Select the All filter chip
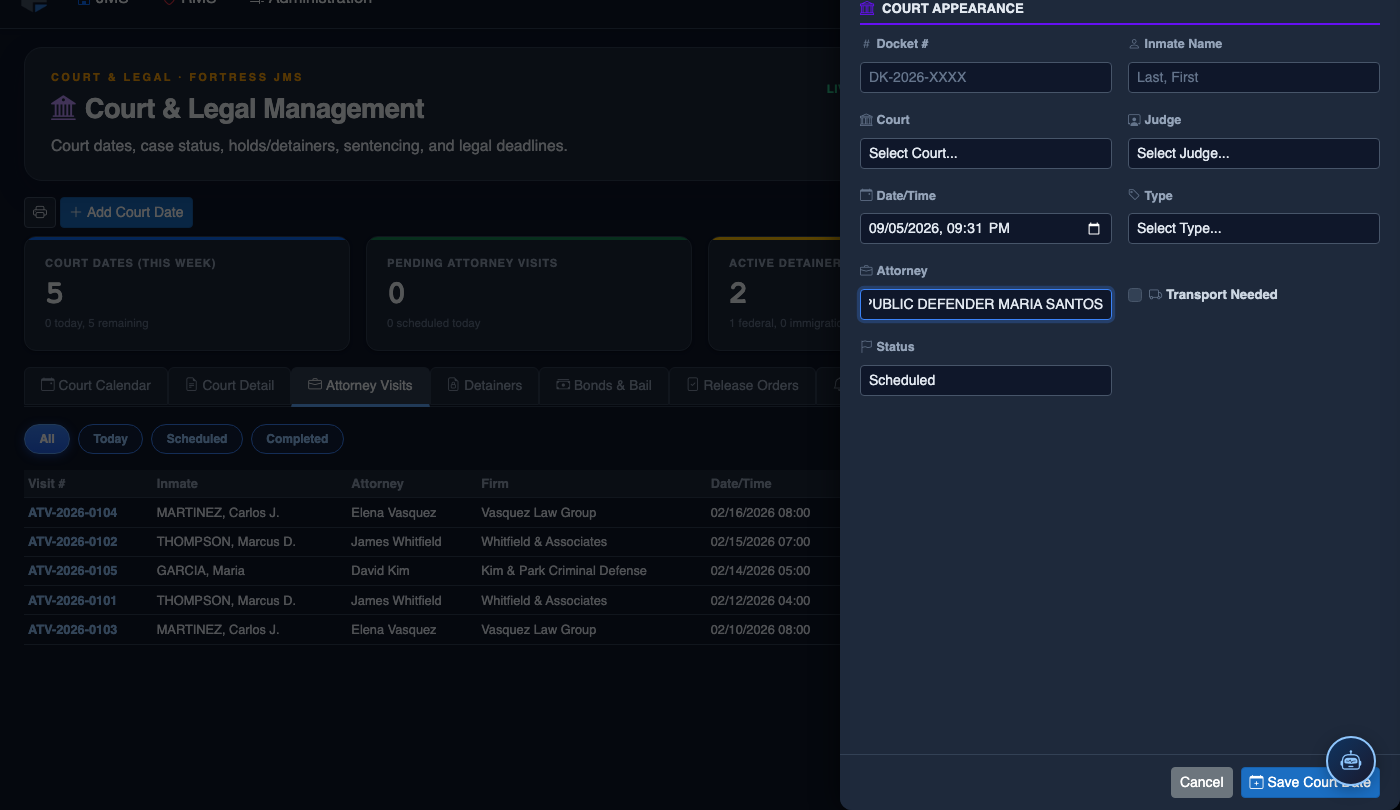The image size is (1400, 810). (x=47, y=439)
